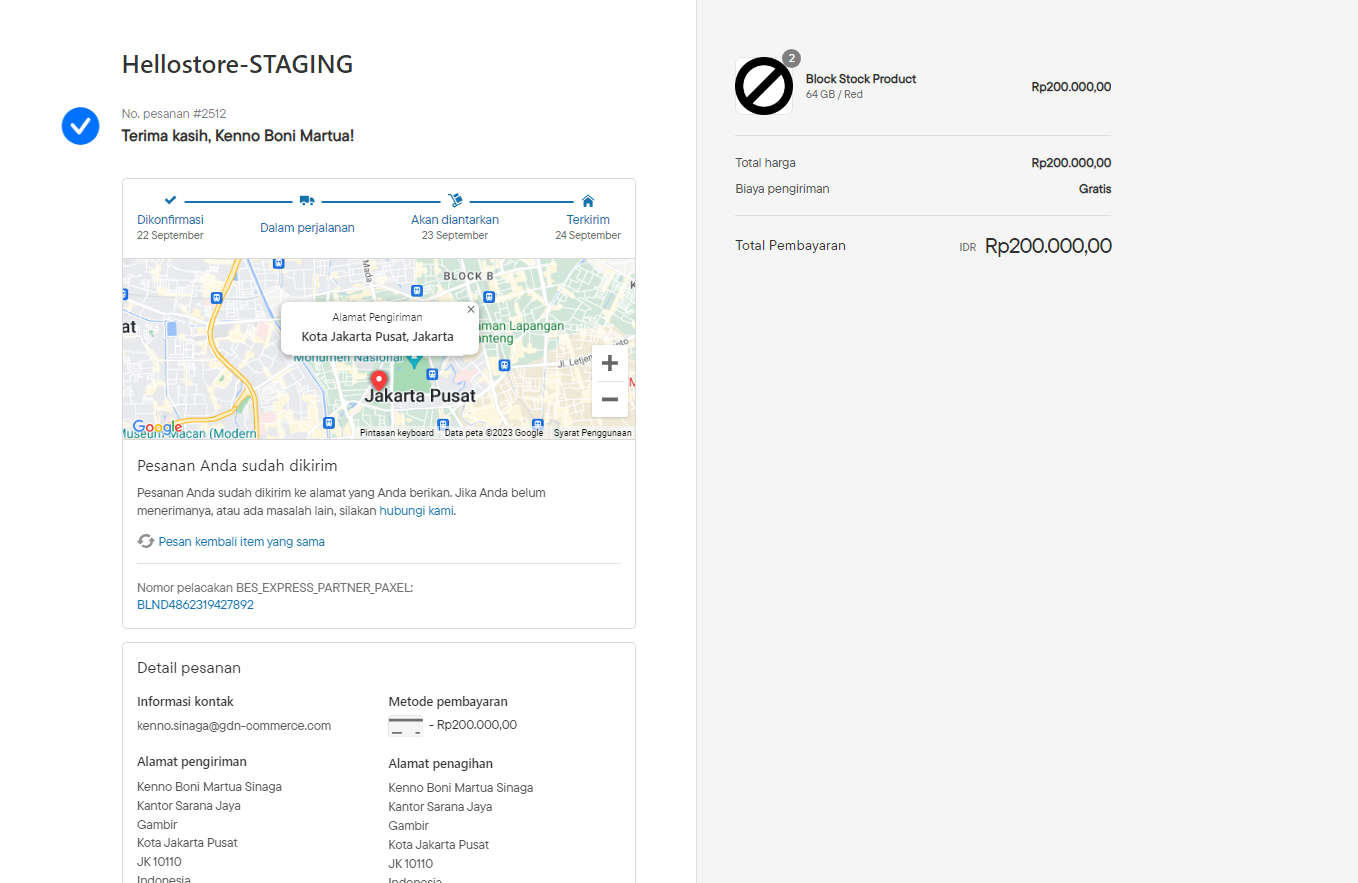The width and height of the screenshot is (1358, 883).
Task: Open tracking number BLND4862319427892
Action: 195,605
